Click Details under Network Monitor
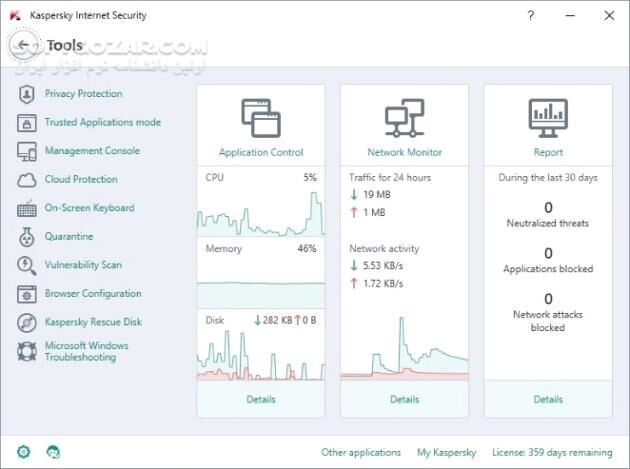The image size is (630, 469). pos(404,399)
